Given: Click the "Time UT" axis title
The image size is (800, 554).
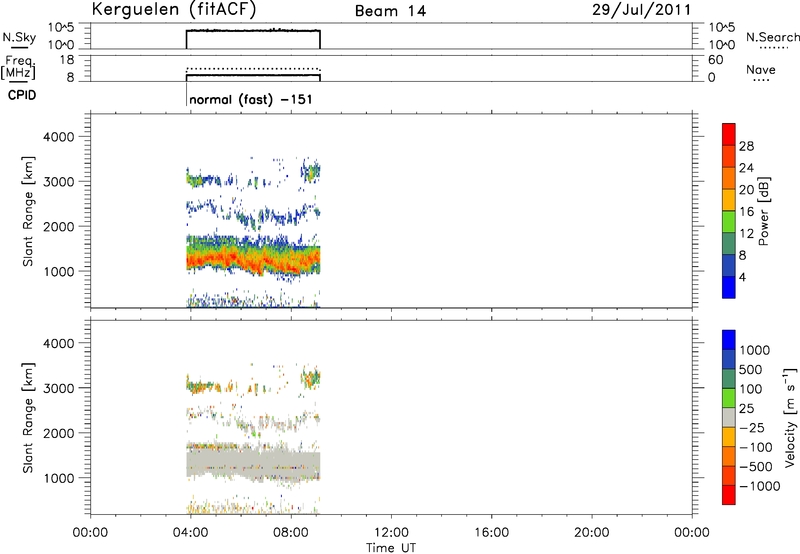Looking at the screenshot, I should [391, 547].
